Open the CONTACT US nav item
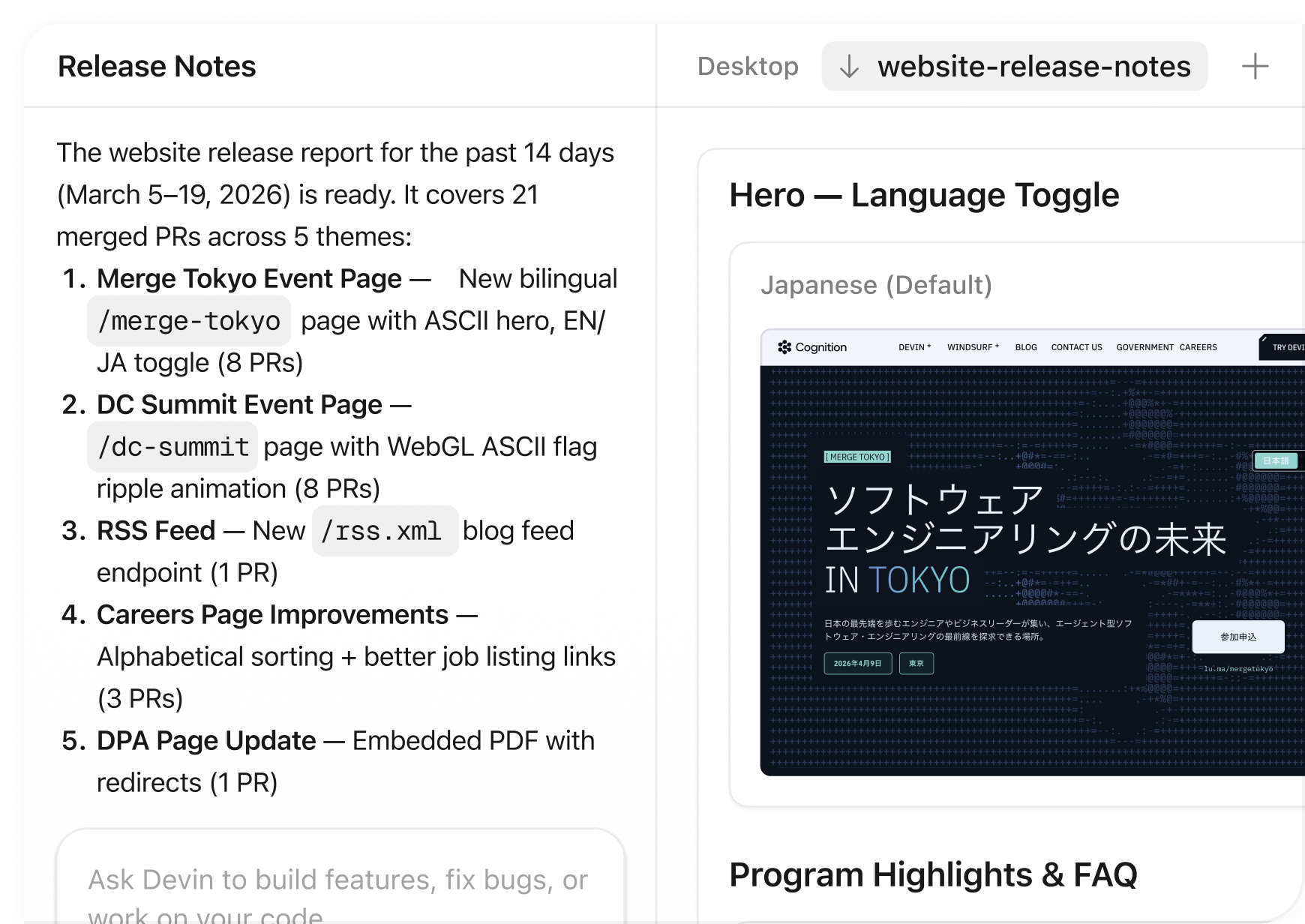The width and height of the screenshot is (1305, 924). click(1076, 347)
